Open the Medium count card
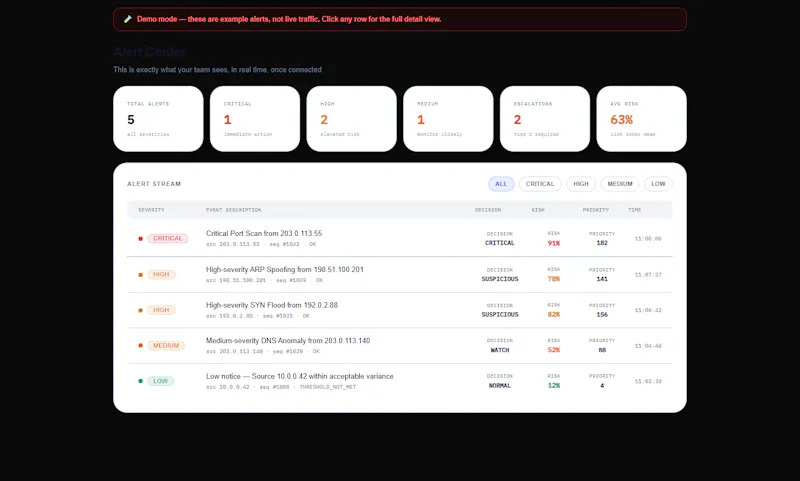800x481 pixels. [448, 118]
